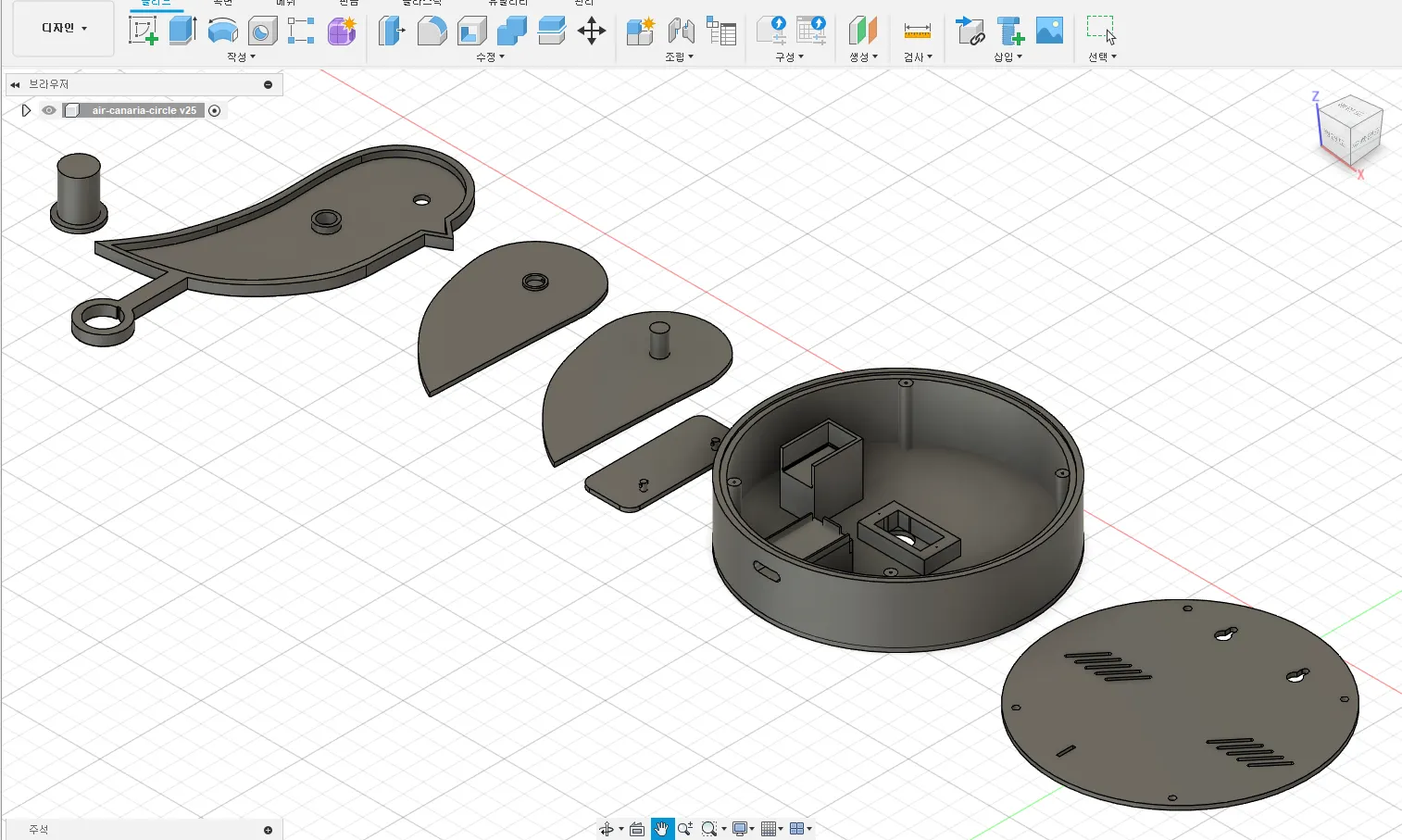Open the 검사 inspect menu
The width and height of the screenshot is (1402, 840).
tap(918, 57)
